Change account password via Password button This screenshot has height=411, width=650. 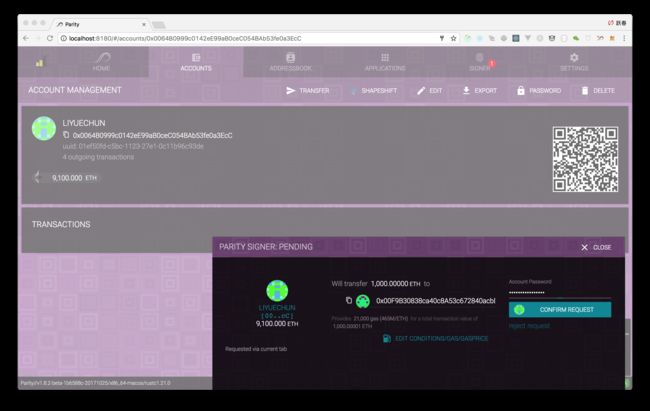(539, 90)
